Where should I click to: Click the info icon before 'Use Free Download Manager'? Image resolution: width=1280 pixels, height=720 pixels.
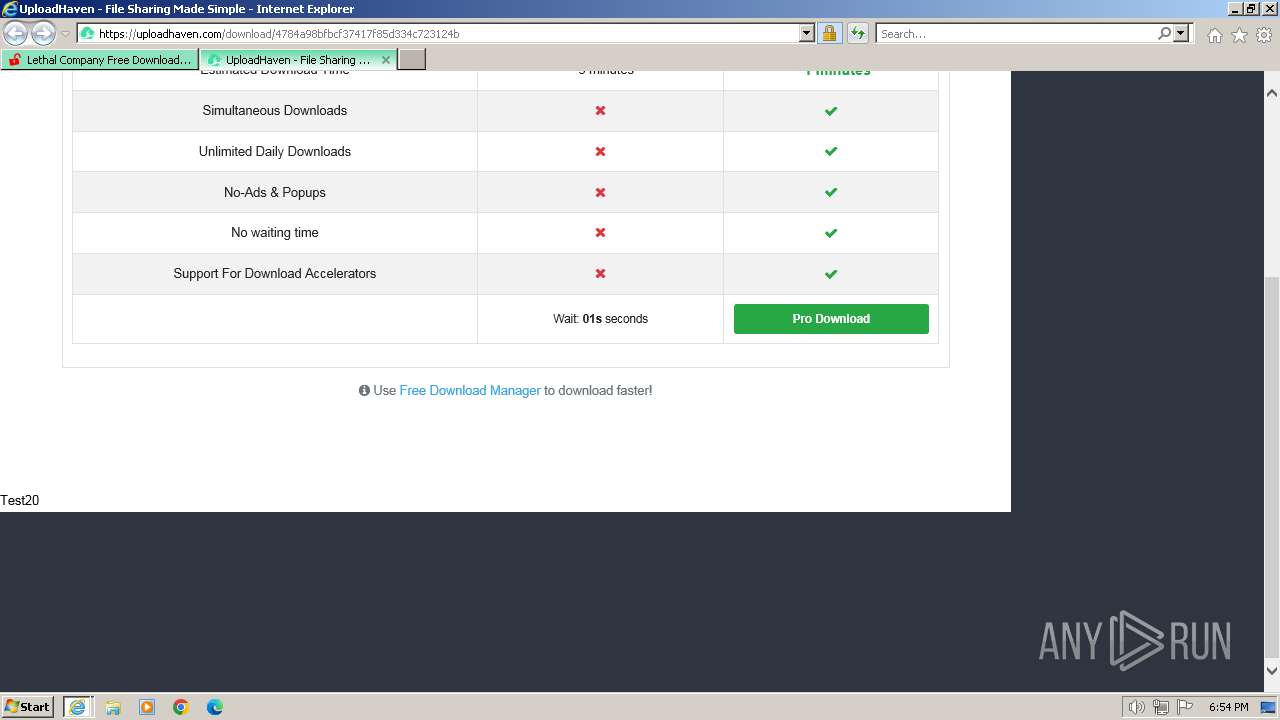pos(364,391)
